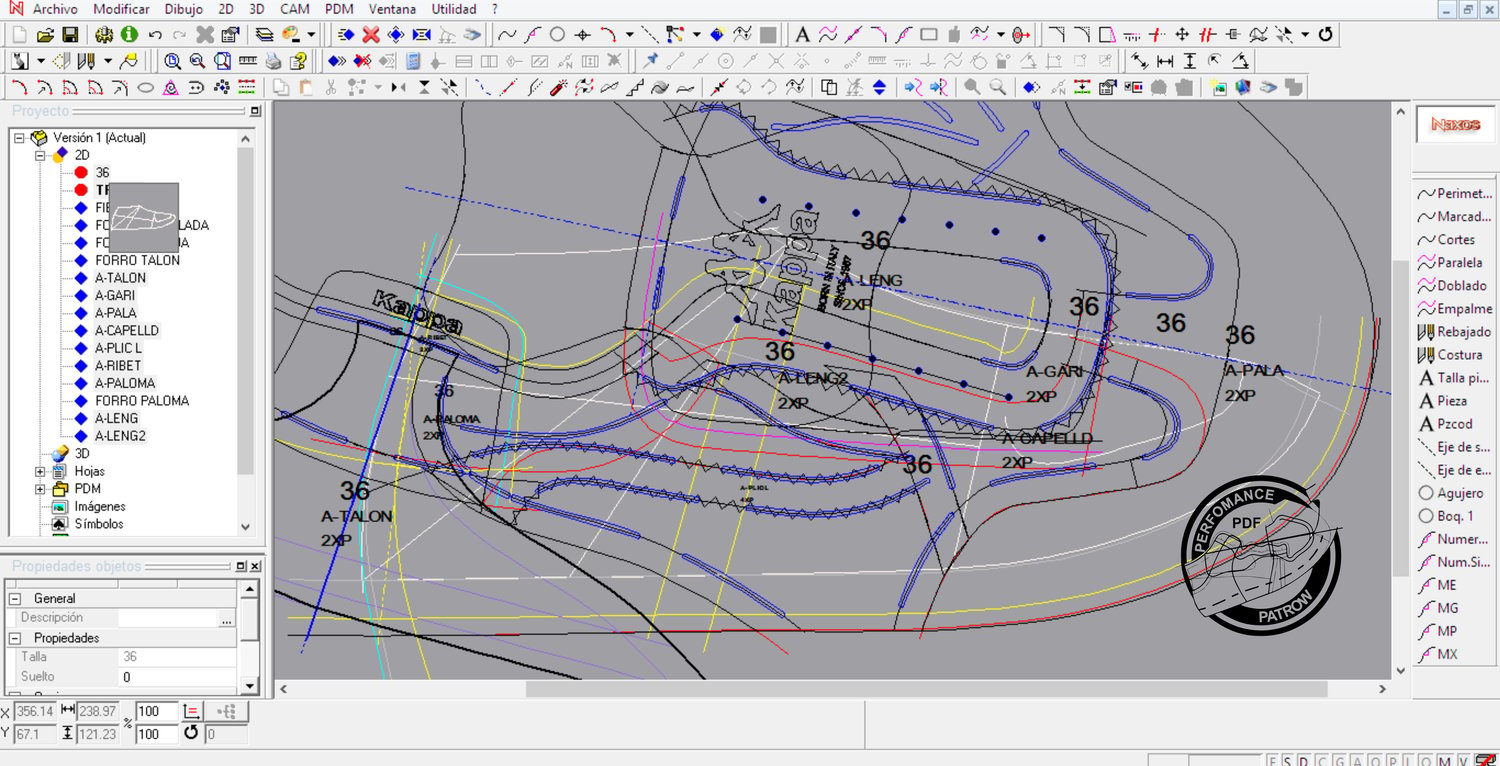Open the Utilidad menu

tap(454, 9)
